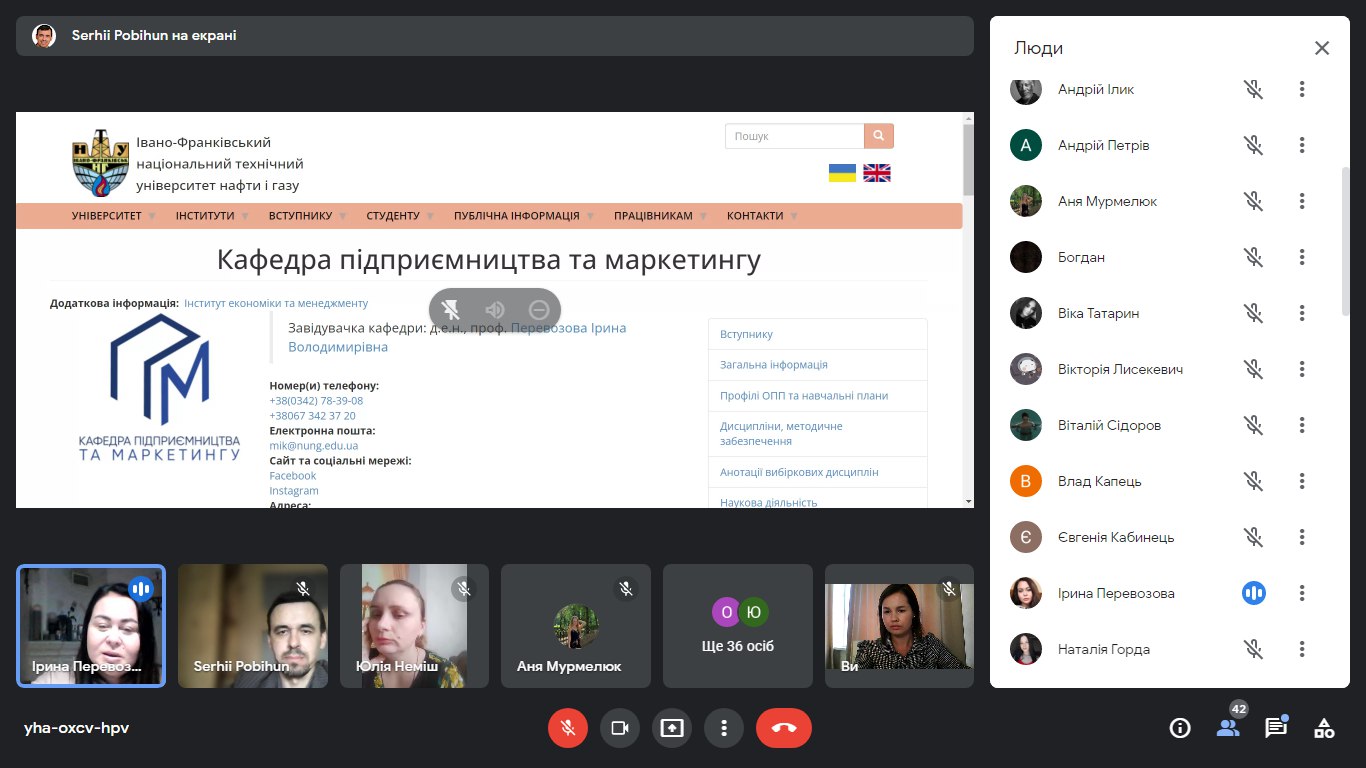Open the activities shapes icon
This screenshot has height=768, width=1366.
(x=1324, y=728)
